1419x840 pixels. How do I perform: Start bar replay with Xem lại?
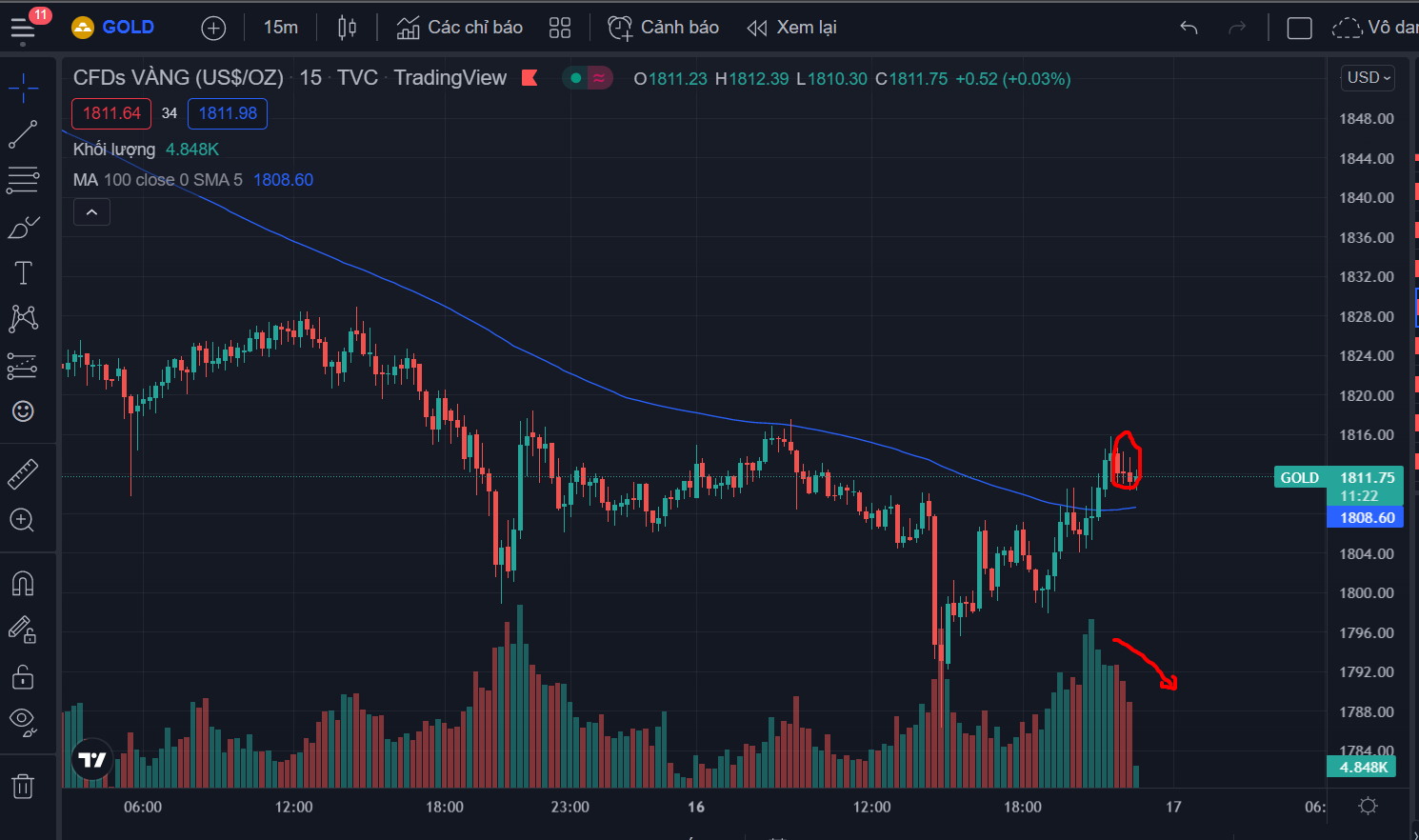pyautogui.click(x=791, y=28)
